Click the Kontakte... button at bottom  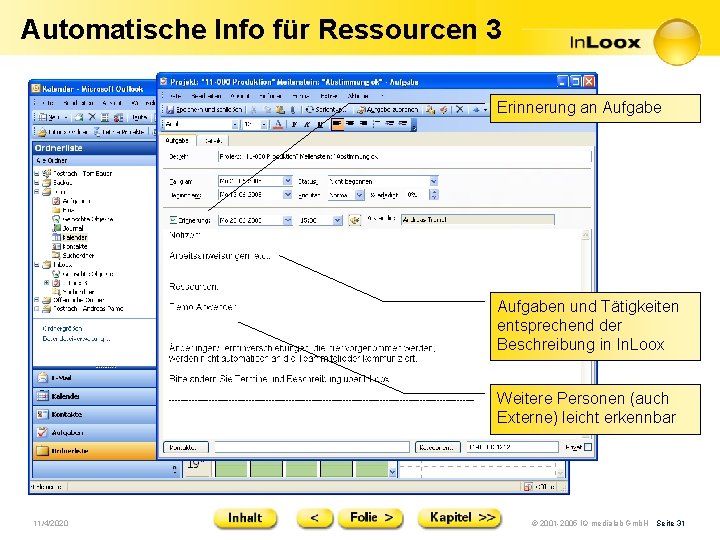click(x=186, y=447)
